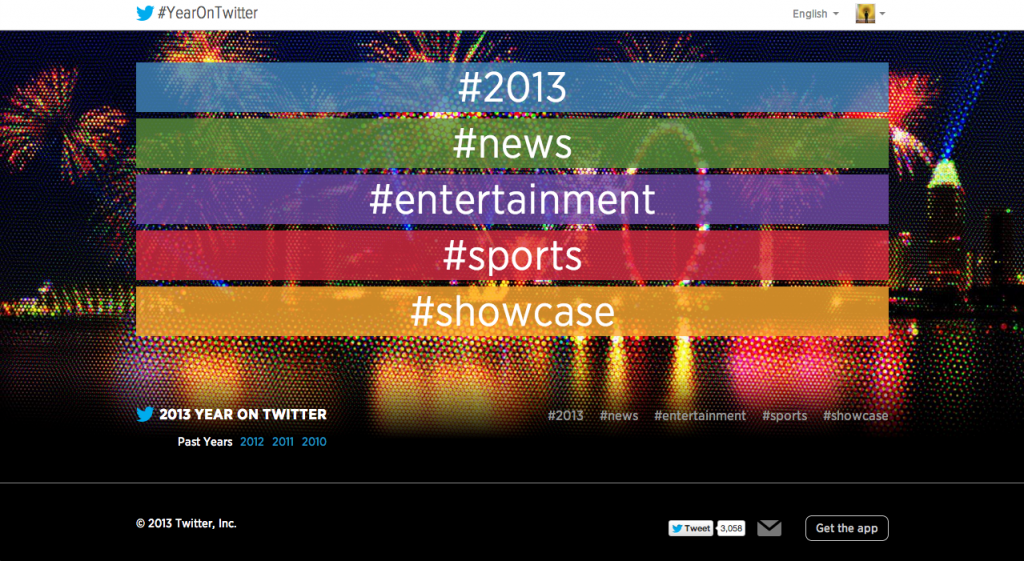The image size is (1024, 561).
Task: Open the English language dropdown
Action: coord(815,14)
